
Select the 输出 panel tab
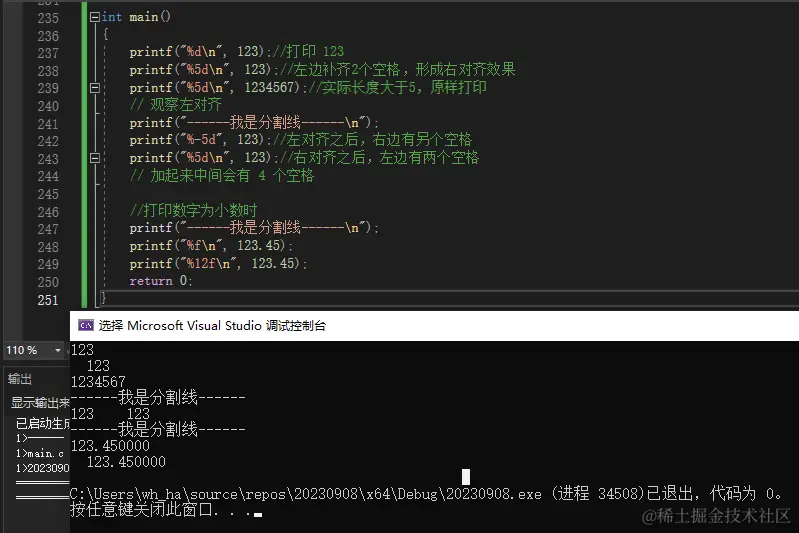[20, 379]
